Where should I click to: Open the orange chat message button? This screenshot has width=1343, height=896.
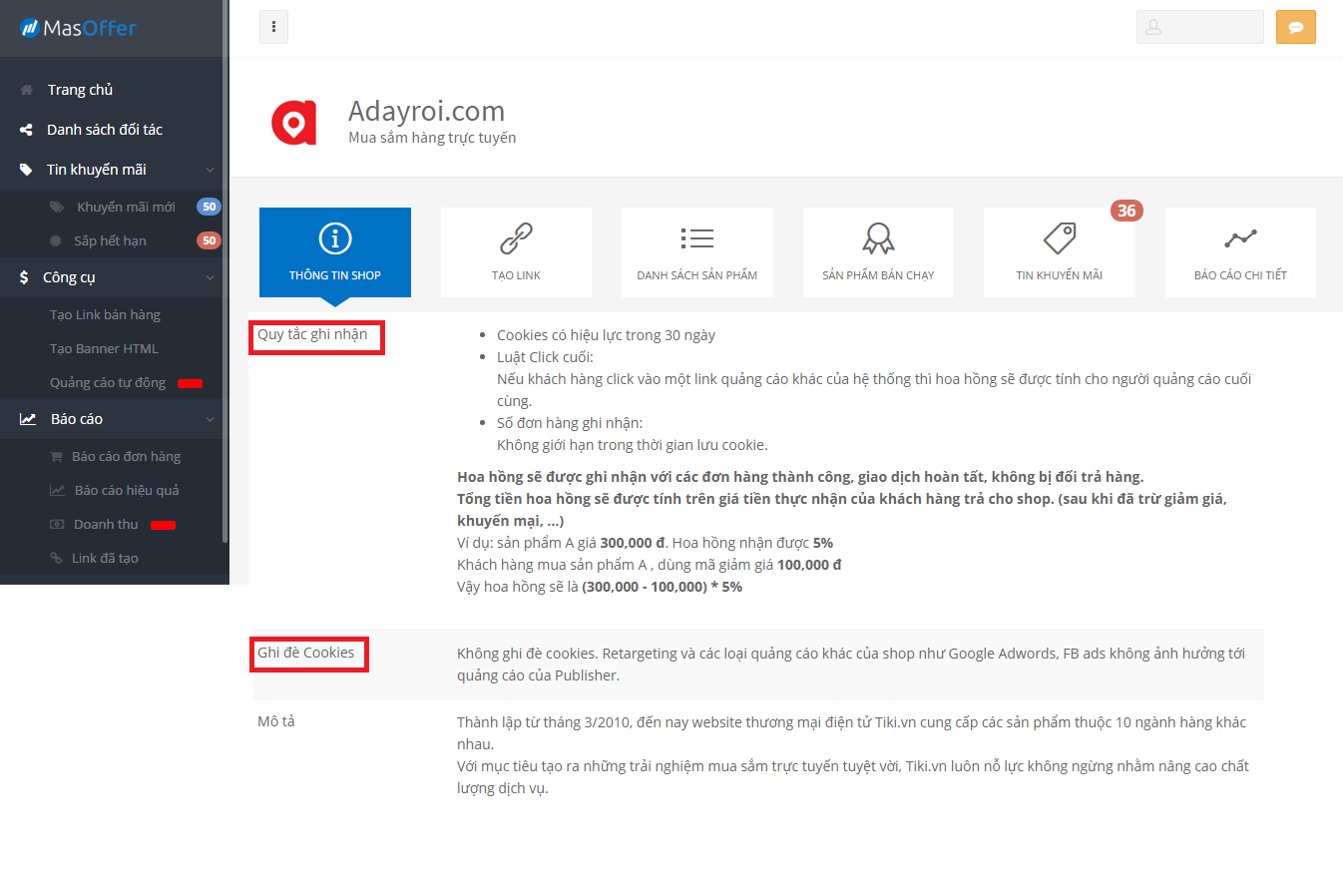[1295, 27]
